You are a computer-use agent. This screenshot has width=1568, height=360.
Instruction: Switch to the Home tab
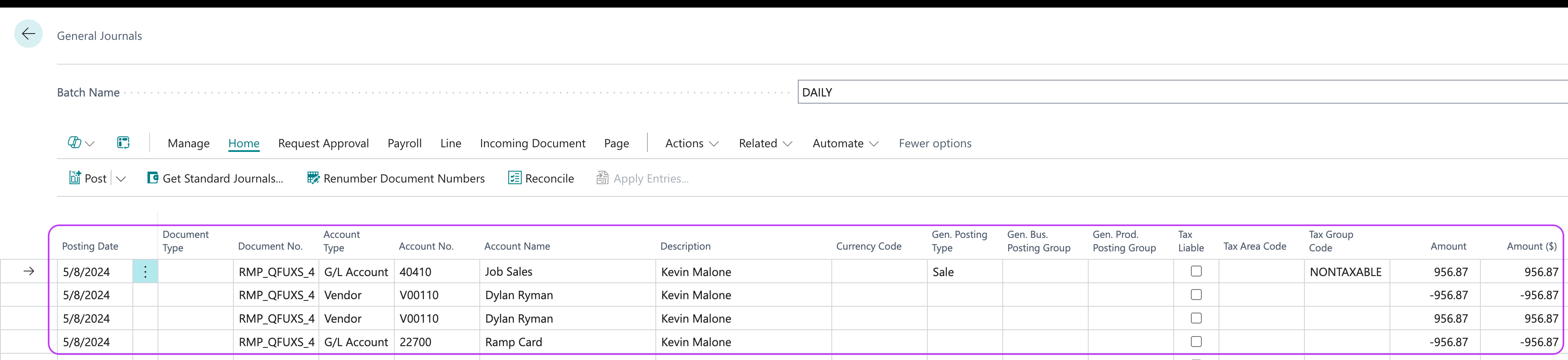pyautogui.click(x=243, y=143)
